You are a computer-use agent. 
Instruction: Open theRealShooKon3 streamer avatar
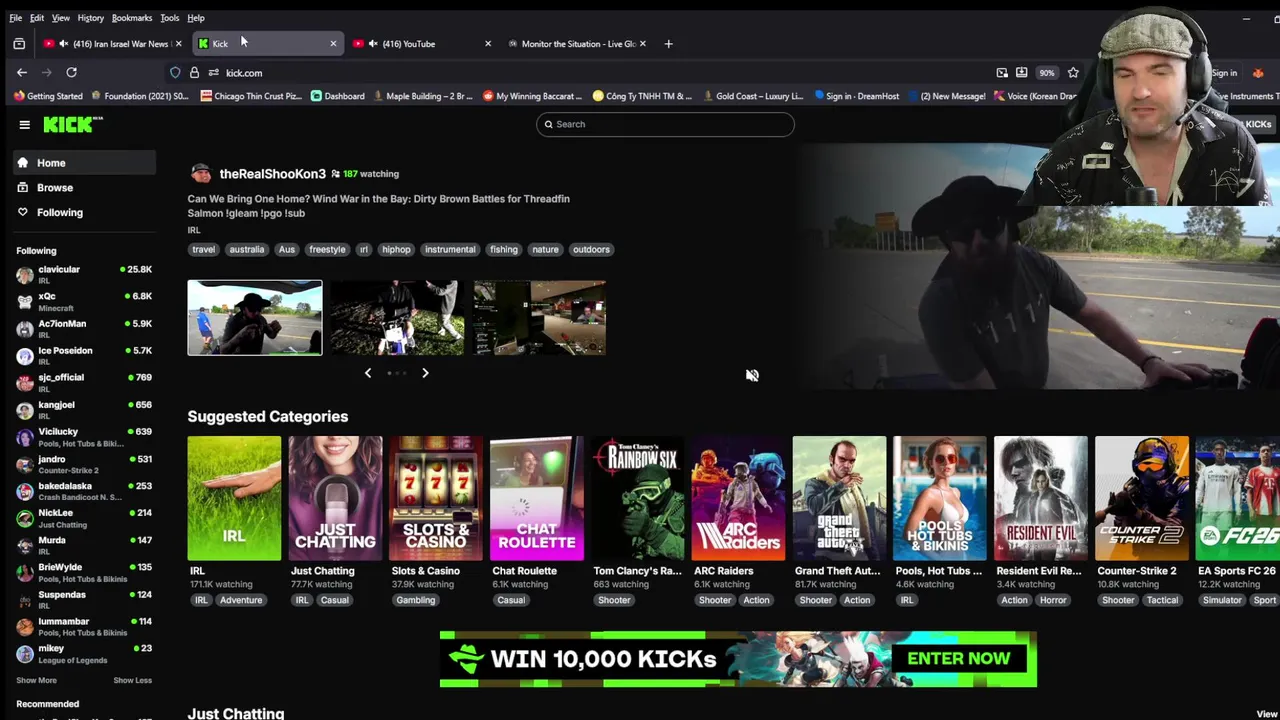pos(201,174)
